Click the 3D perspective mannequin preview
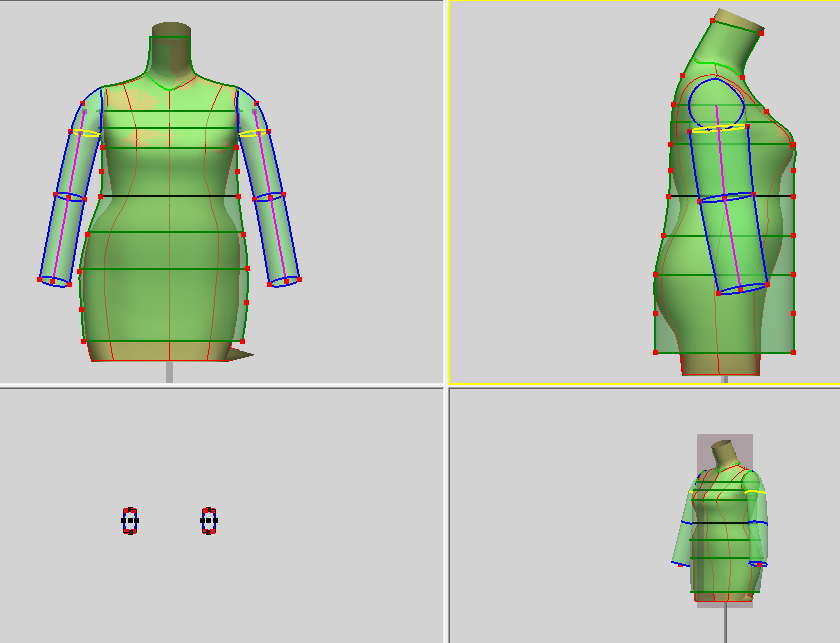 (x=724, y=522)
